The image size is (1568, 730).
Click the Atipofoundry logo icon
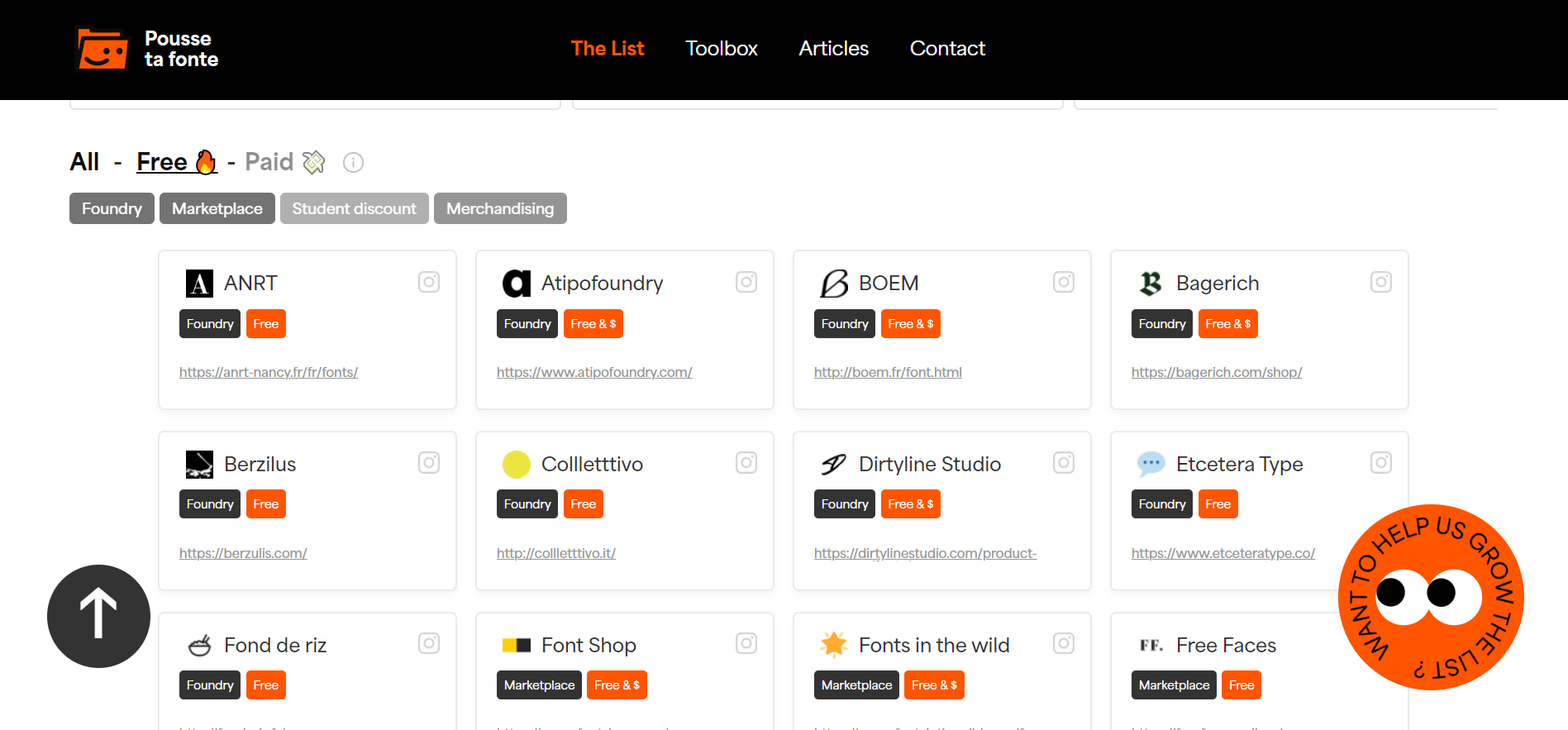tap(517, 284)
